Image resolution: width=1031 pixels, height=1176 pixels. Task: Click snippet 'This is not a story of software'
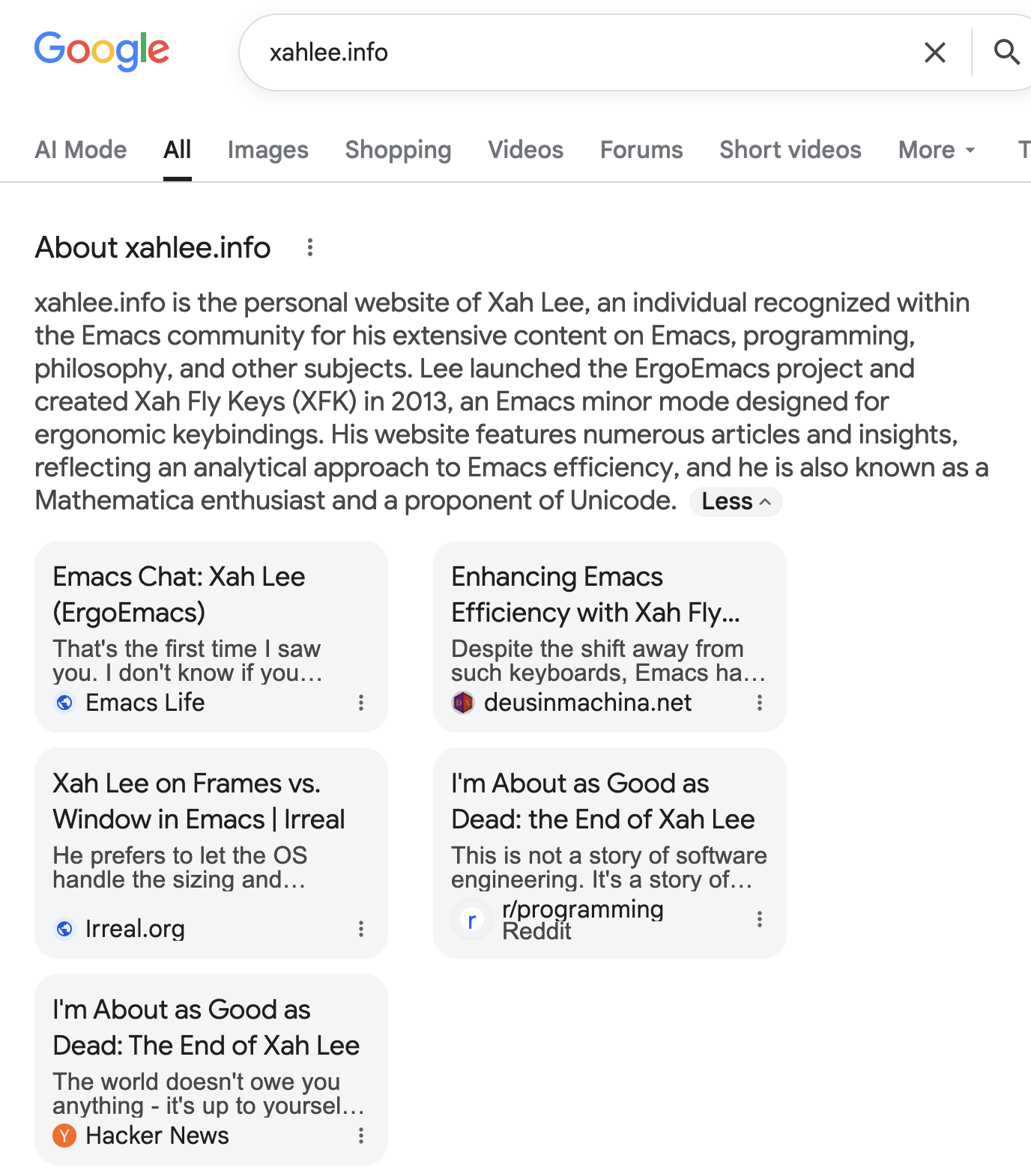coord(609,855)
